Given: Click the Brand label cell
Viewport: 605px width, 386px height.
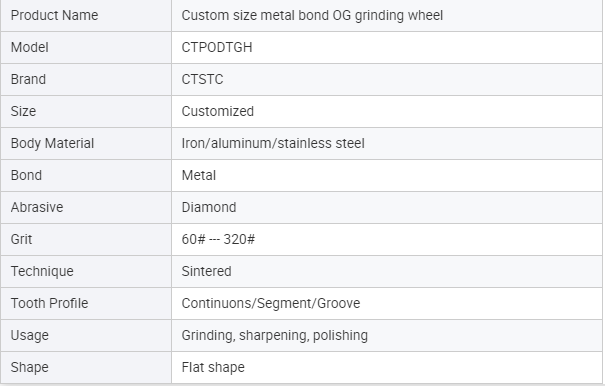Looking at the screenshot, I should point(86,80).
